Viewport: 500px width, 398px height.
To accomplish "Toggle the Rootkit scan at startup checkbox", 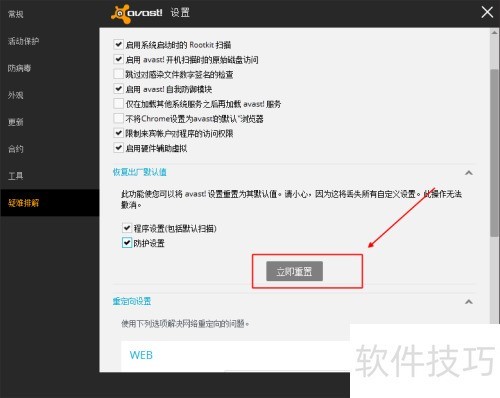I will (x=118, y=44).
